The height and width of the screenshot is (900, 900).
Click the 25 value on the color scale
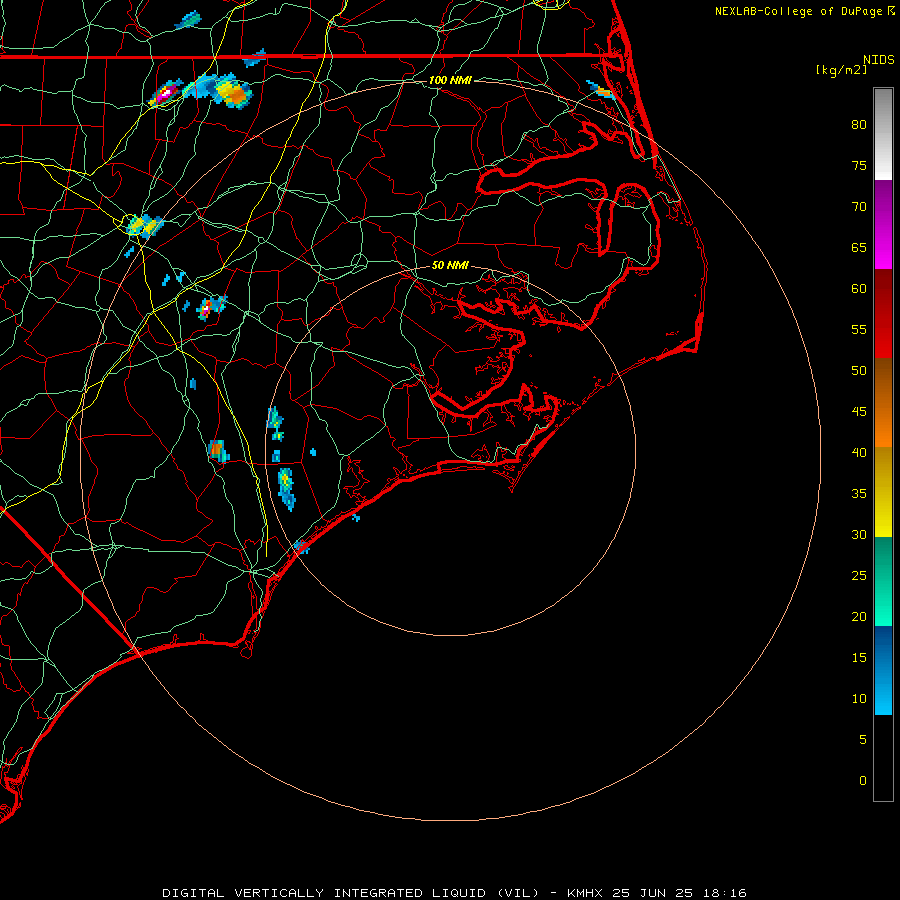[859, 576]
